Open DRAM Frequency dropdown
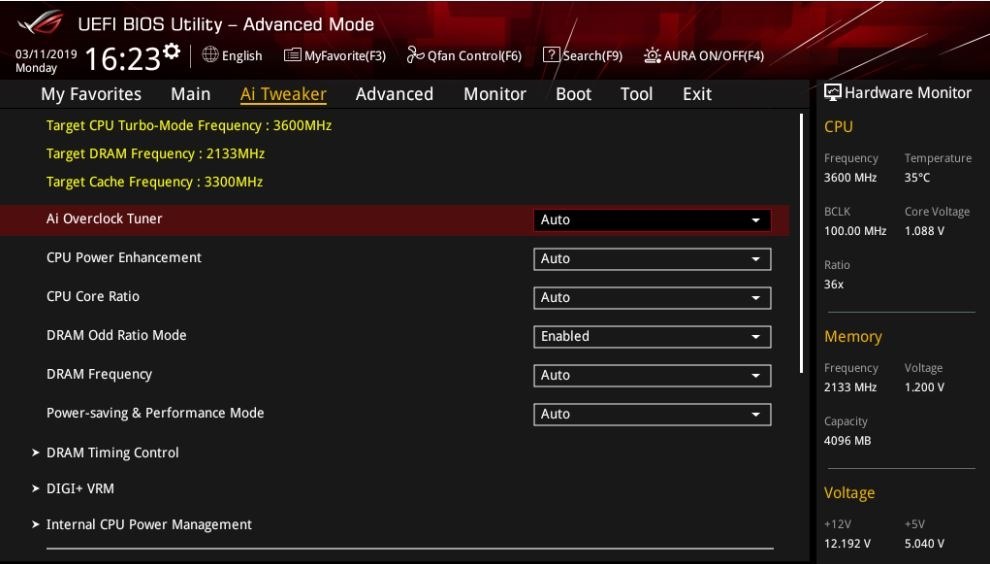 click(x=652, y=375)
